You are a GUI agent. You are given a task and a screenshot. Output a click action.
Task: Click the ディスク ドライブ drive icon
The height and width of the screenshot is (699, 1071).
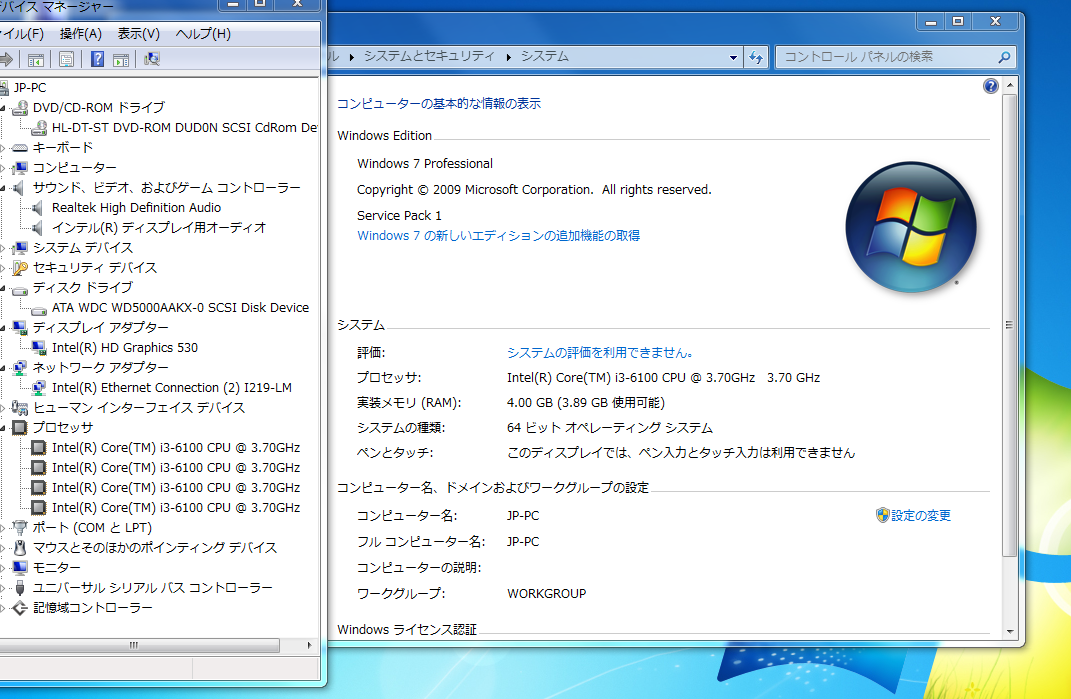click(x=20, y=289)
